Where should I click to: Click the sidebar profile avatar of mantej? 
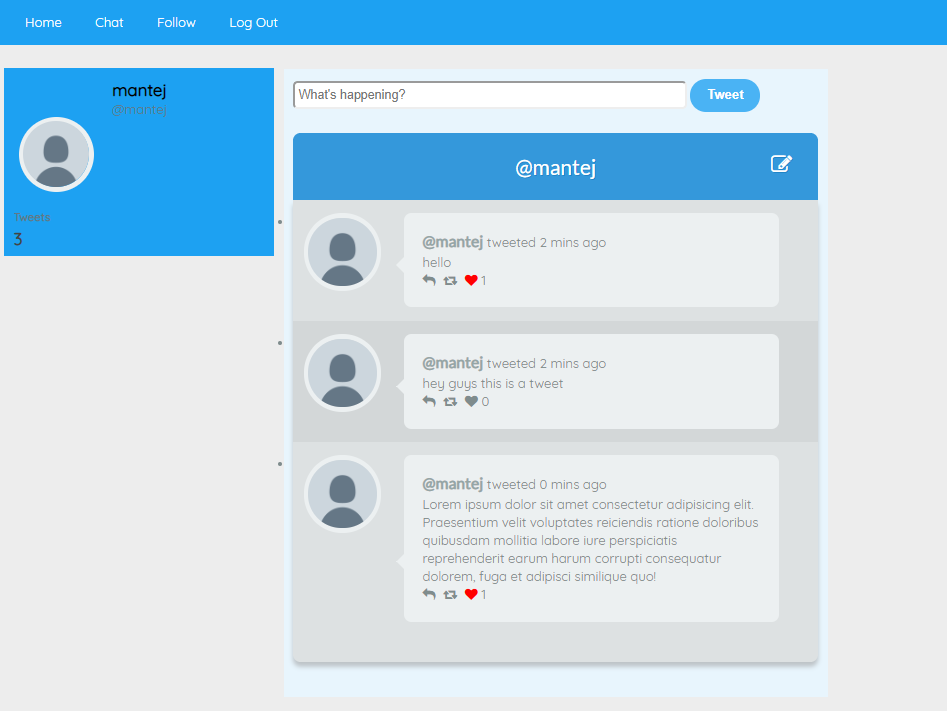click(56, 155)
